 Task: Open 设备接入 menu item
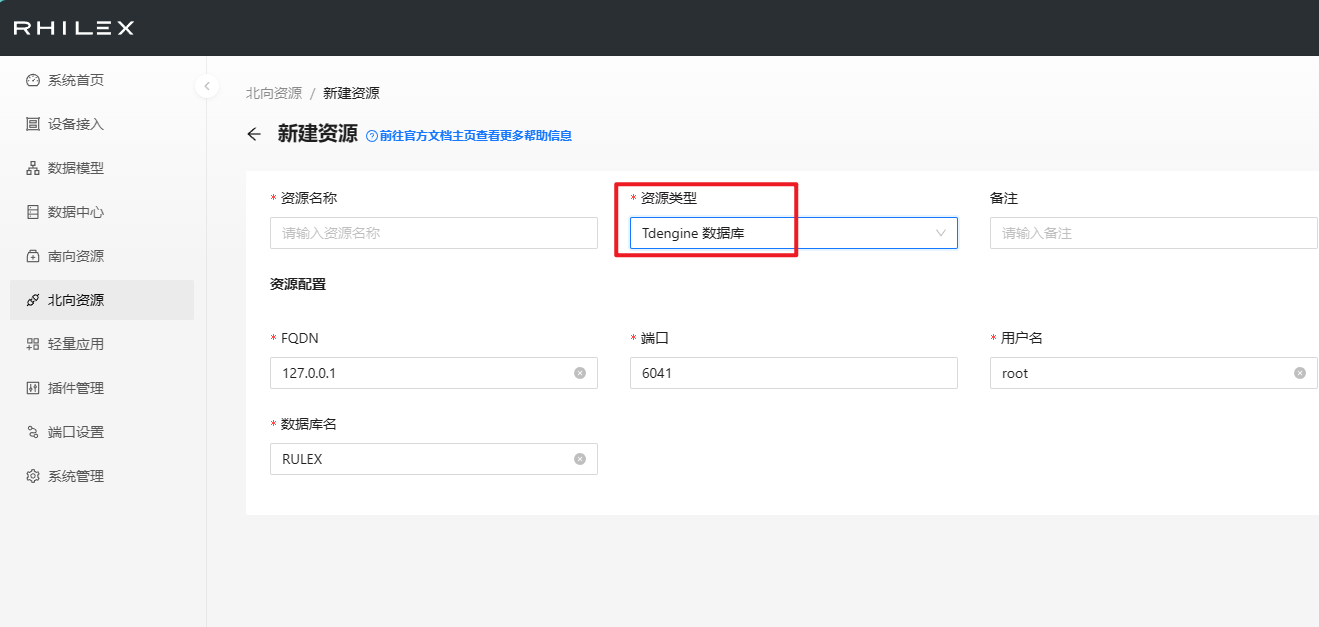tap(102, 124)
